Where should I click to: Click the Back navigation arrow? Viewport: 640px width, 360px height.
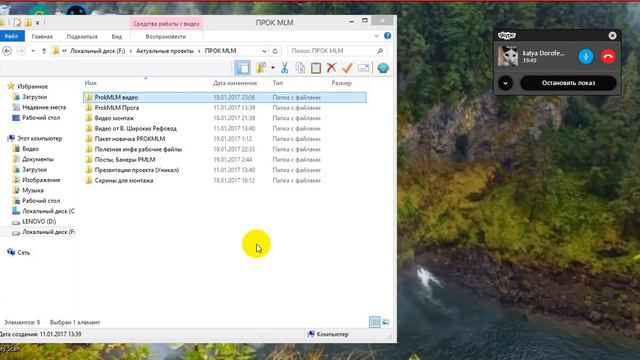(7, 51)
